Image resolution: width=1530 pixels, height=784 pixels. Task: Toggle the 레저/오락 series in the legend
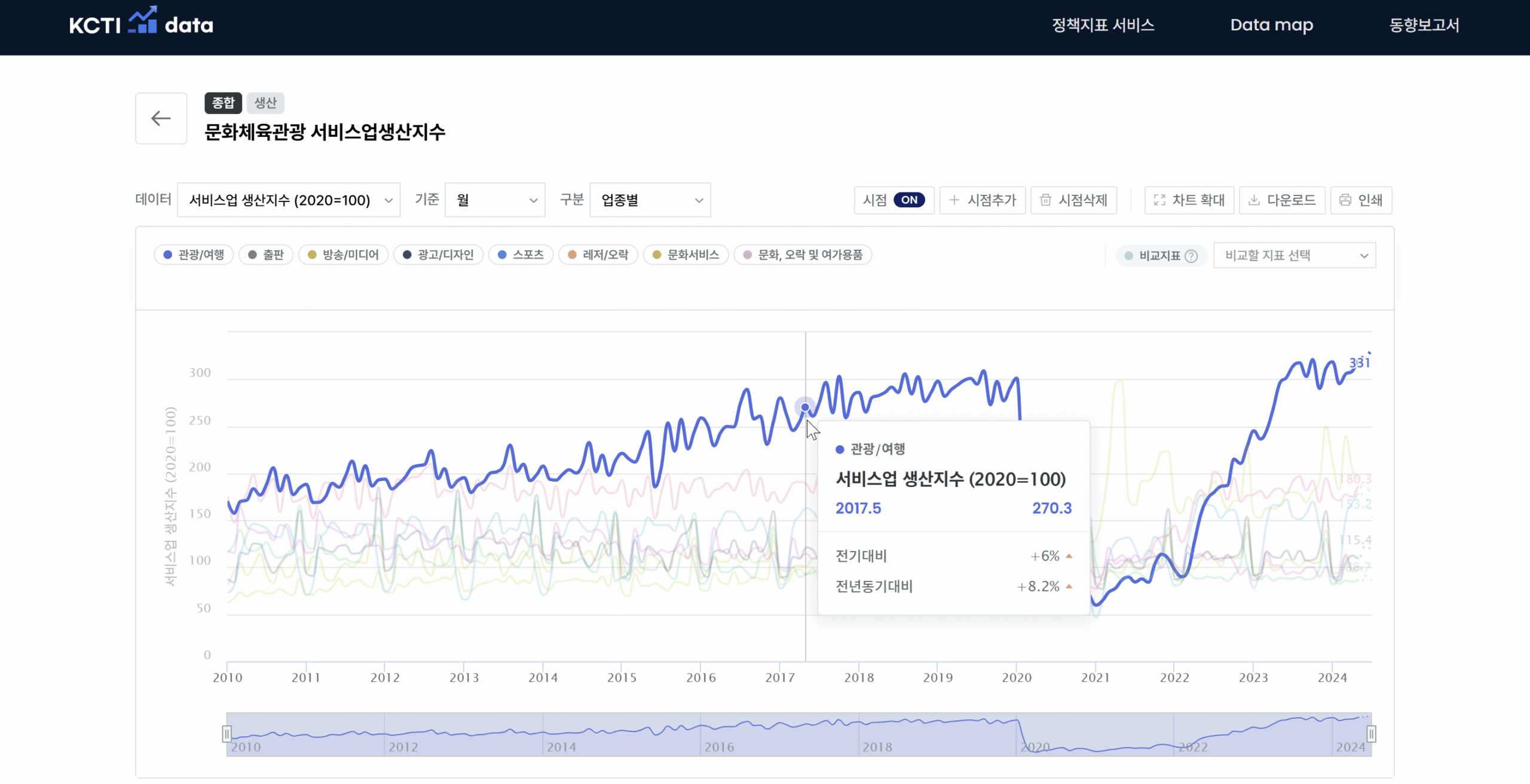598,255
